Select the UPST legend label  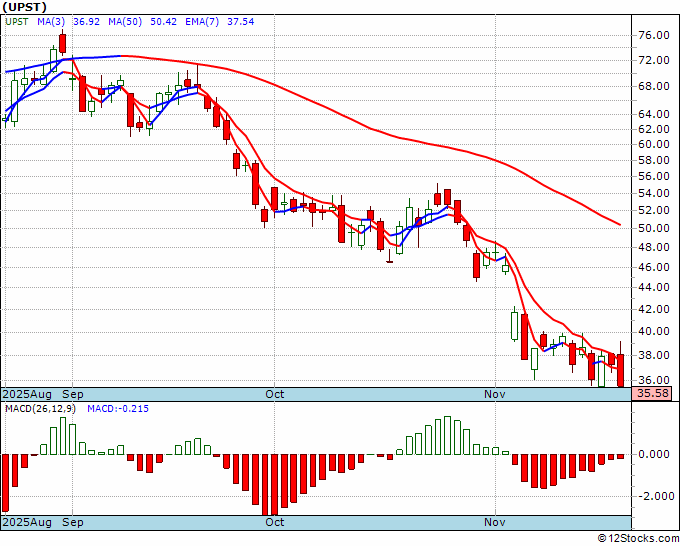(x=17, y=22)
